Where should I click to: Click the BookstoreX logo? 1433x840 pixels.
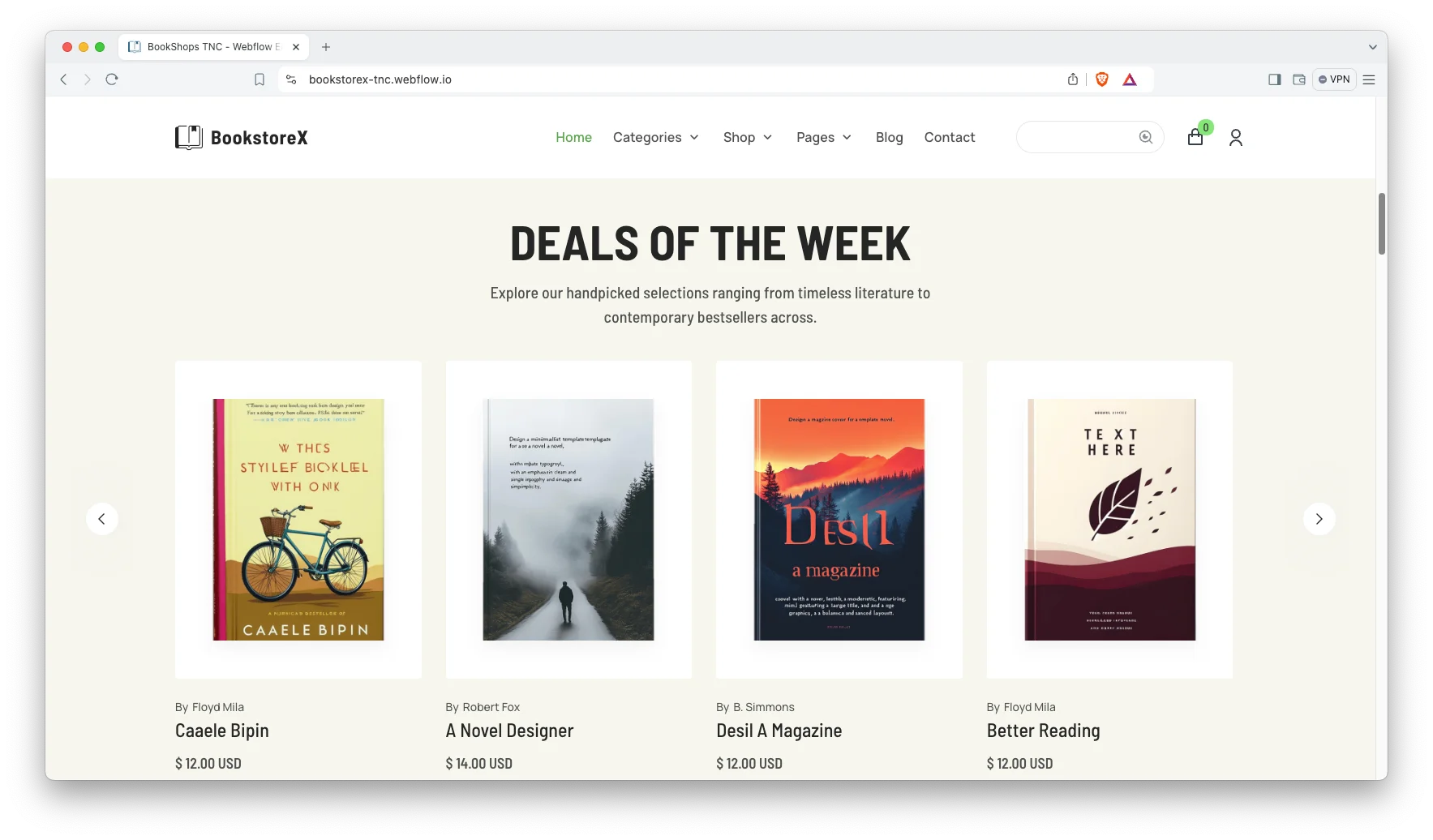(x=241, y=137)
